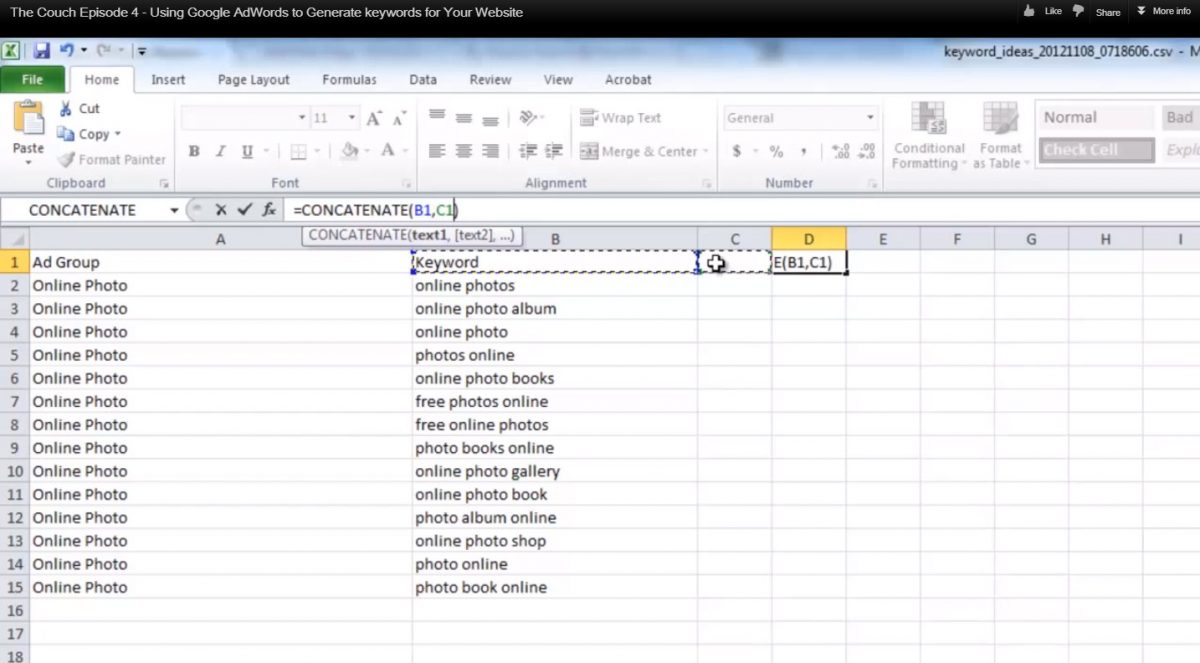Switch to the Formulas ribbon tab
The width and height of the screenshot is (1200, 663).
tap(349, 80)
